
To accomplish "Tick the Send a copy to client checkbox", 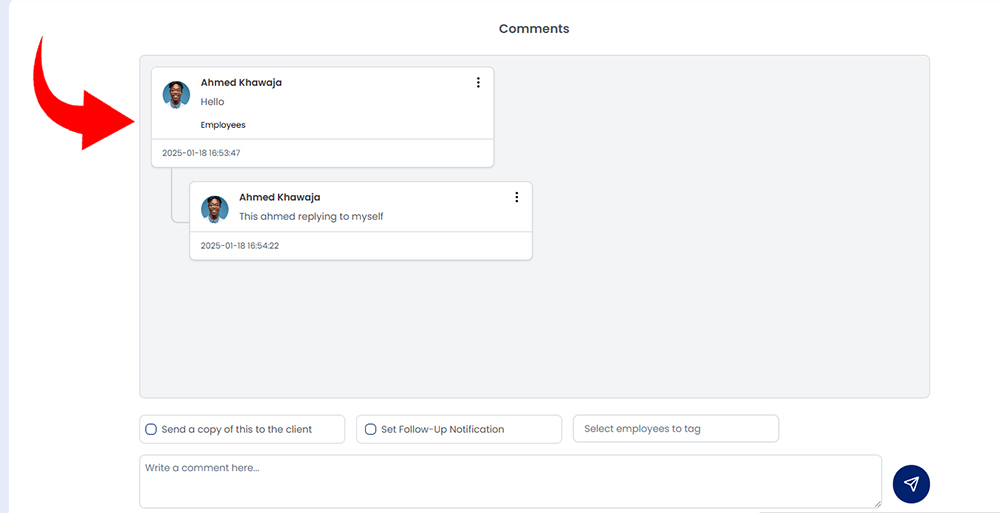I will pos(151,429).
